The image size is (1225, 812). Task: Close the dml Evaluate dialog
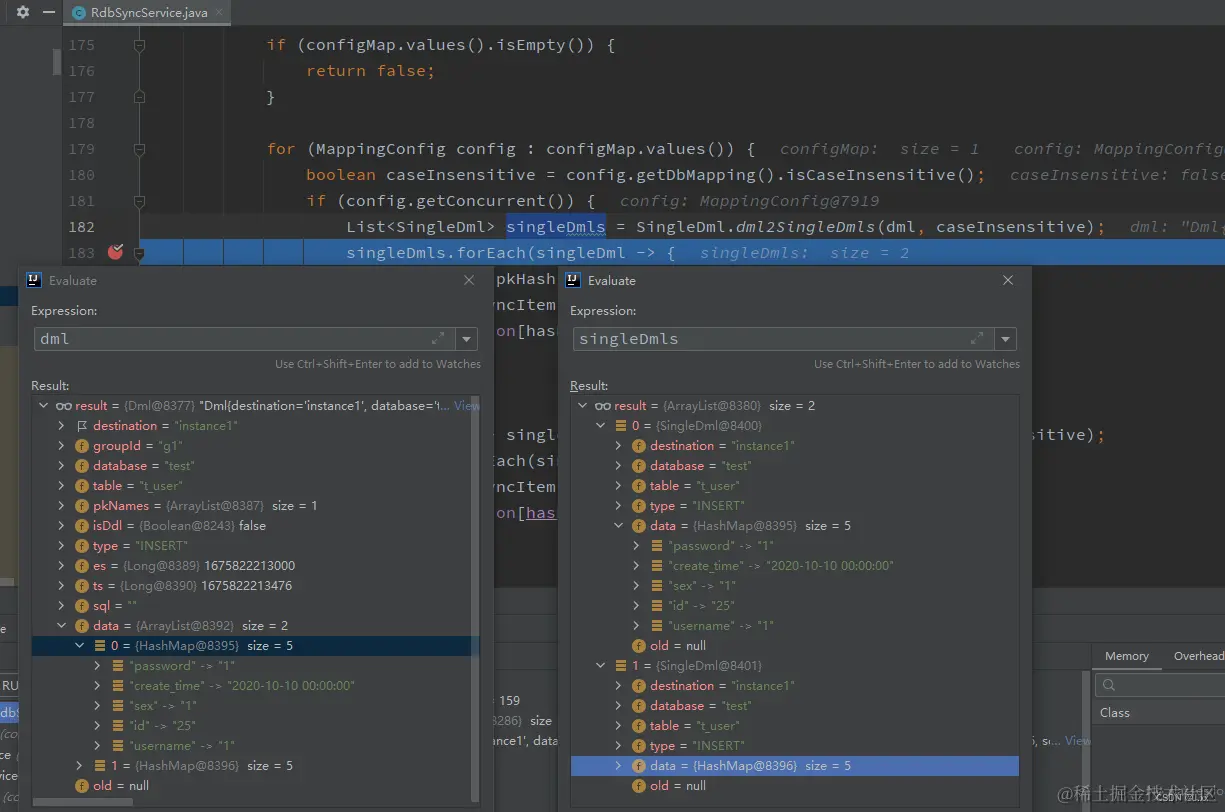click(x=468, y=281)
